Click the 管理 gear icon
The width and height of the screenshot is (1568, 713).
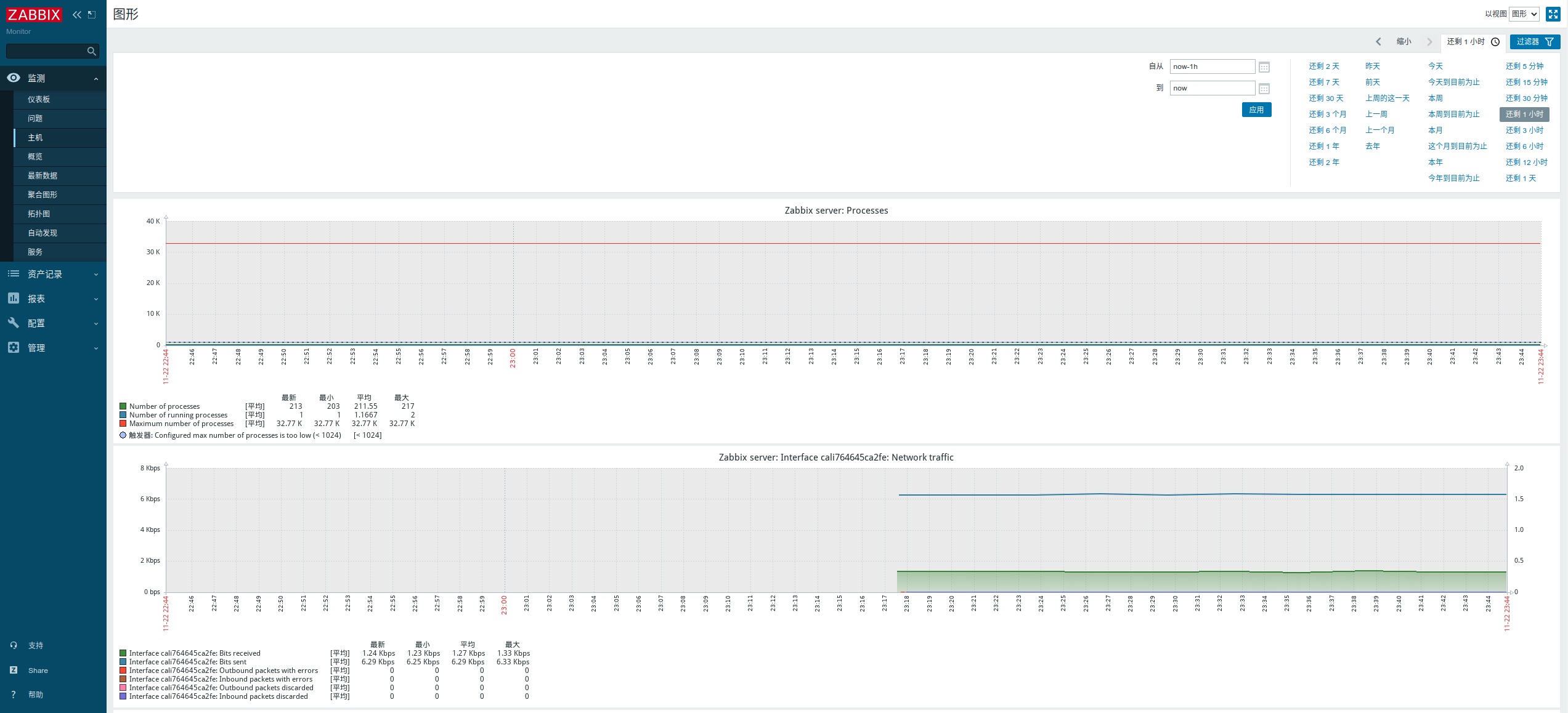(14, 347)
